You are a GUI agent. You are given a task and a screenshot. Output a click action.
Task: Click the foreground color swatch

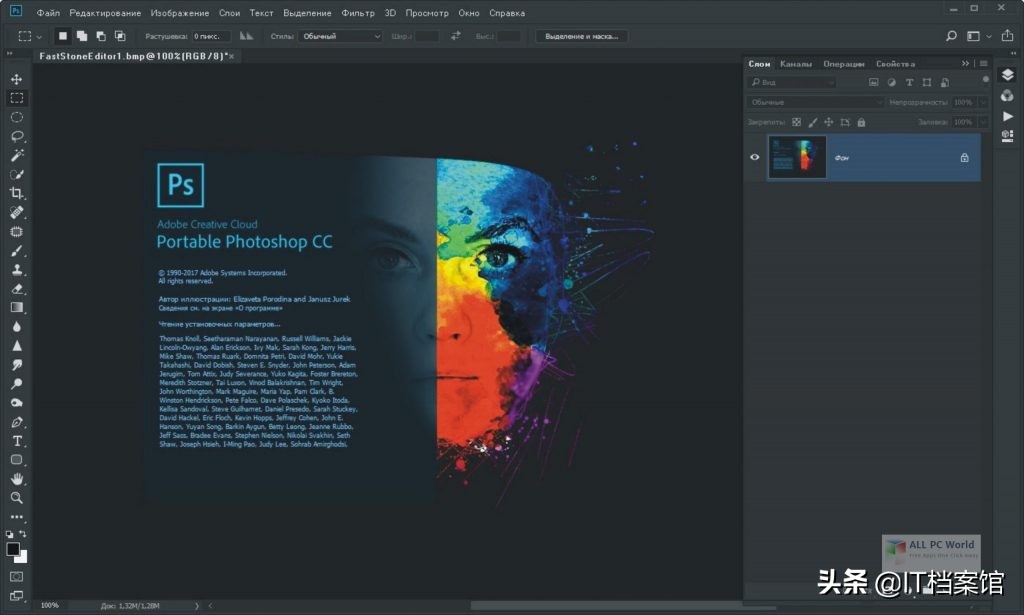[13, 549]
